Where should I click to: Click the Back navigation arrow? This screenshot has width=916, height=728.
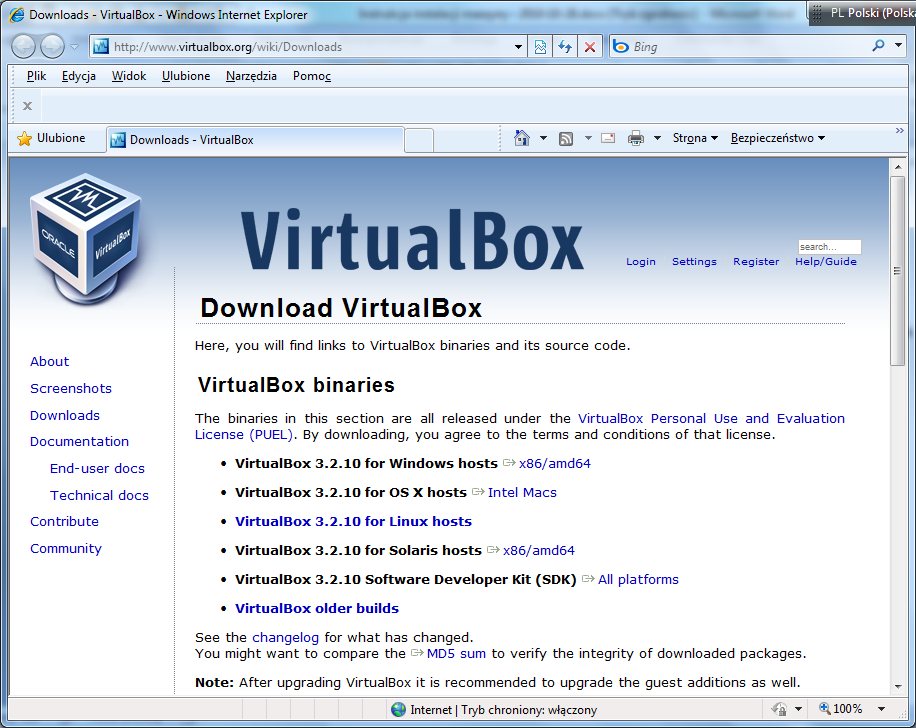pyautogui.click(x=23, y=47)
